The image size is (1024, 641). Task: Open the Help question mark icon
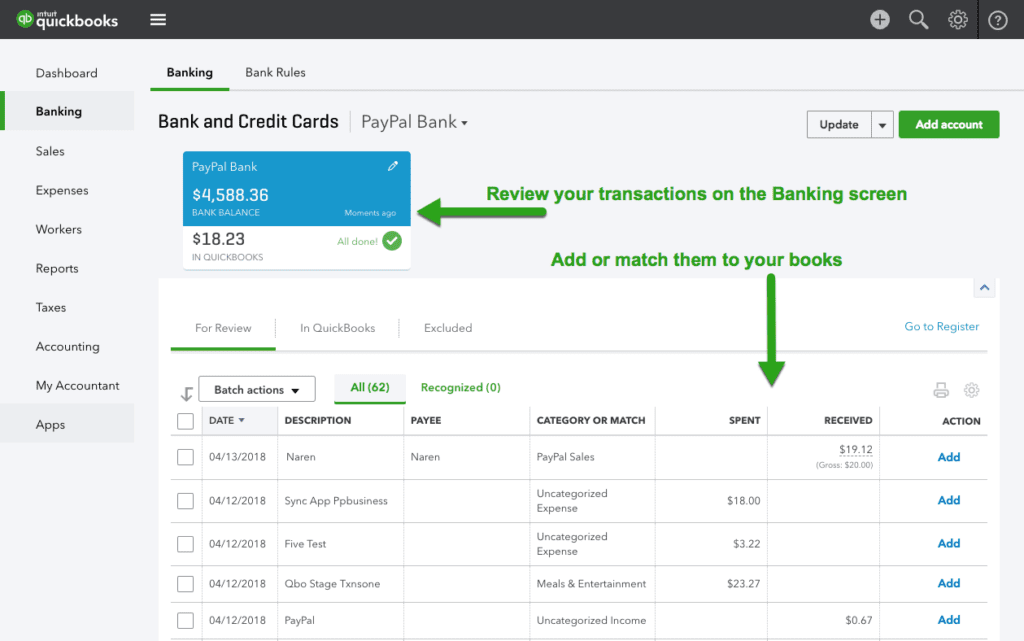coord(997,19)
